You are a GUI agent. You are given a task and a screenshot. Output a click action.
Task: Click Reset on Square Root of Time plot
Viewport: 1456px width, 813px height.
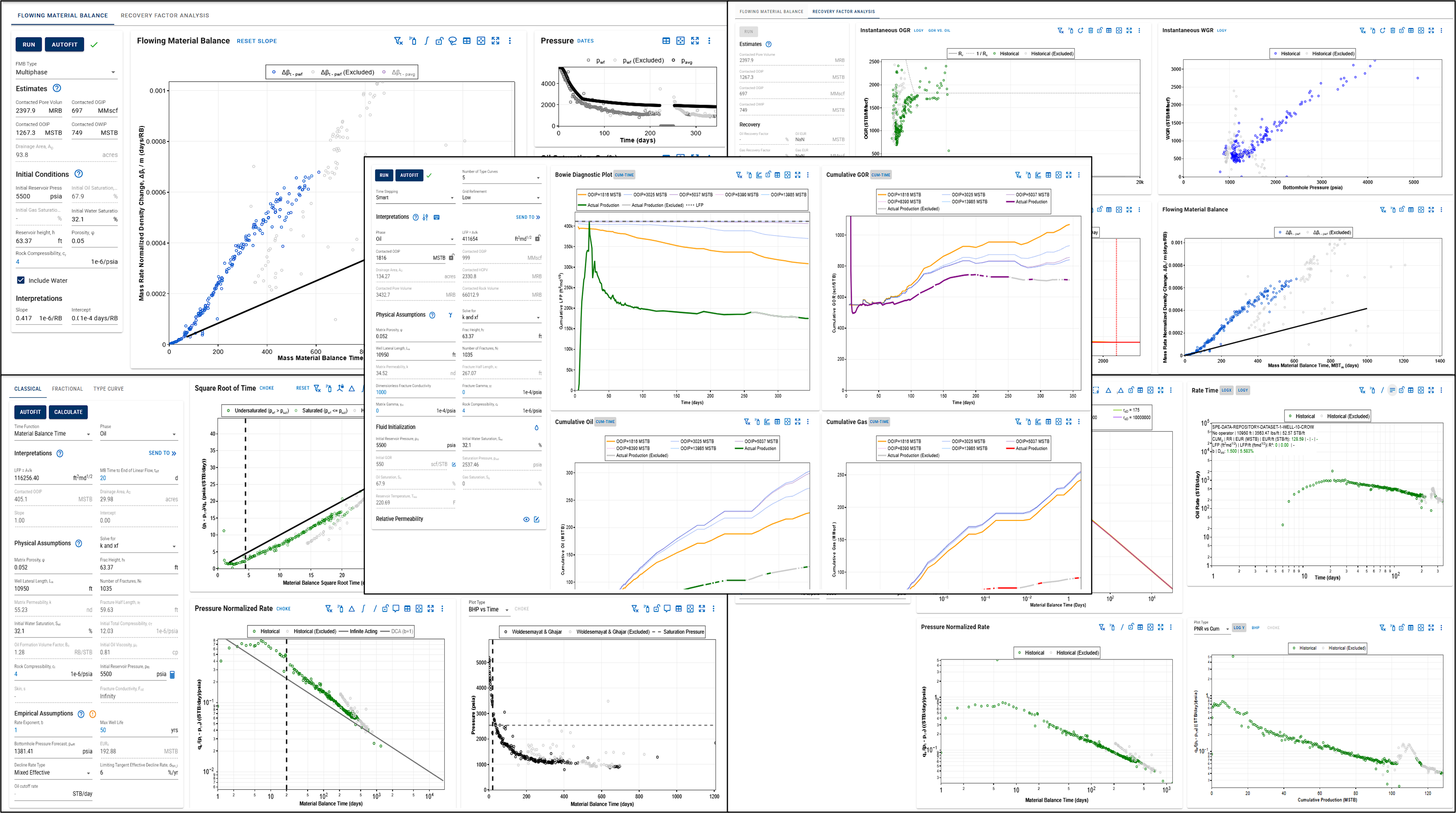pyautogui.click(x=302, y=388)
